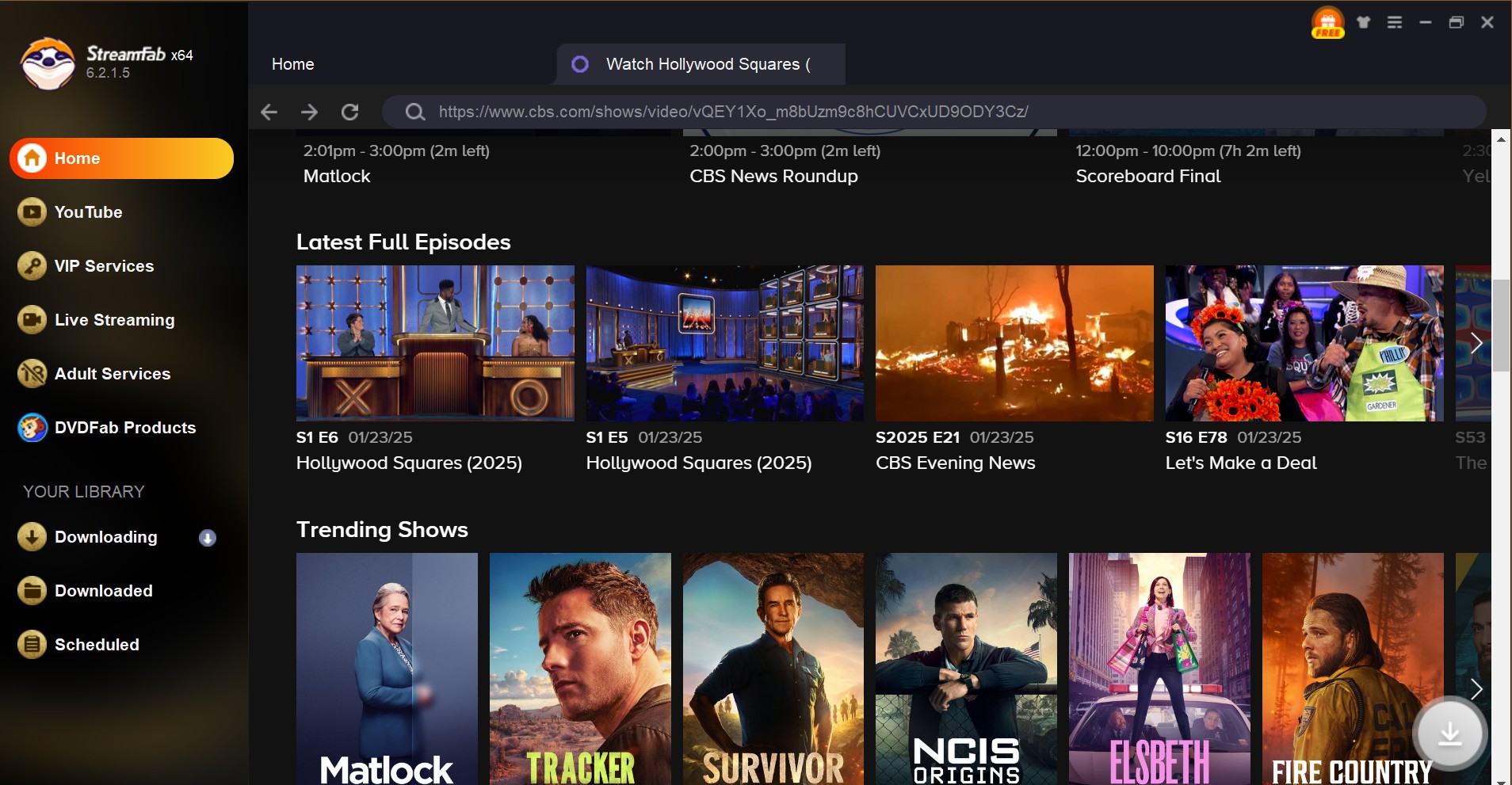1512x785 pixels.
Task: Open the Home sidebar item
Action: (x=121, y=158)
